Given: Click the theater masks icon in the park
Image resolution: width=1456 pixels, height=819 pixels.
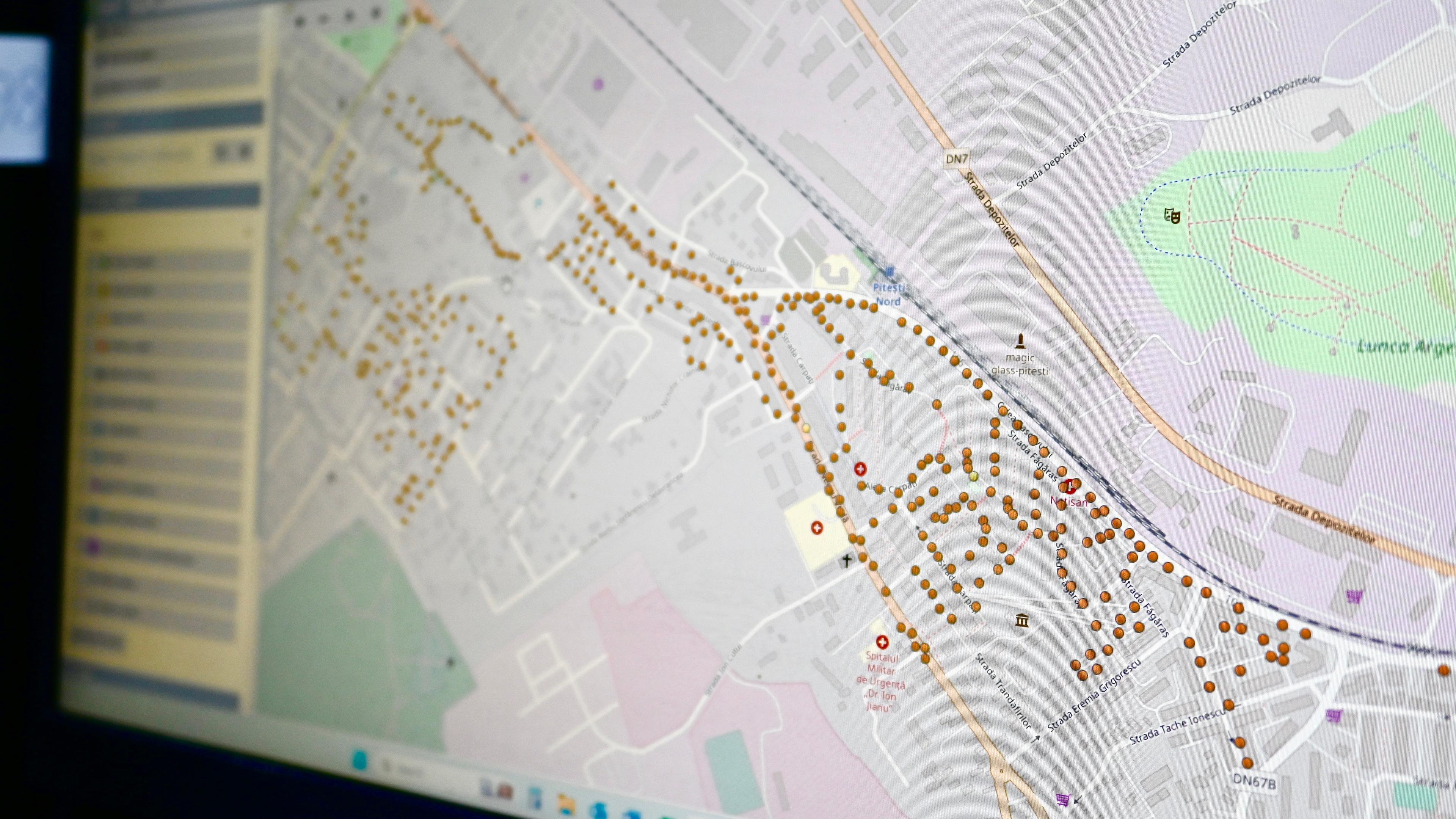Looking at the screenshot, I should tap(1172, 215).
